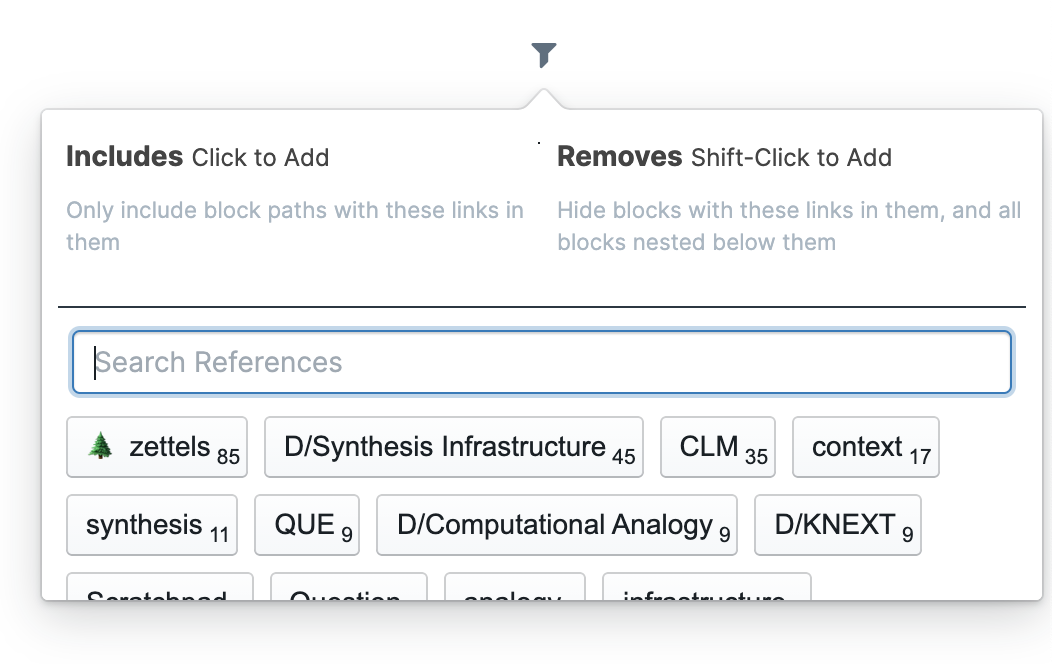The width and height of the screenshot is (1052, 664).
Task: Click the partially visible Question tag
Action: [x=348, y=590]
